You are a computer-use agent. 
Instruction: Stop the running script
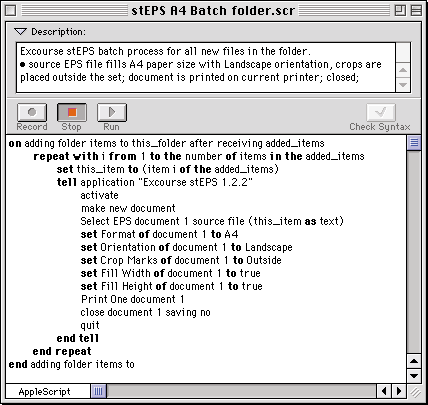tap(72, 112)
